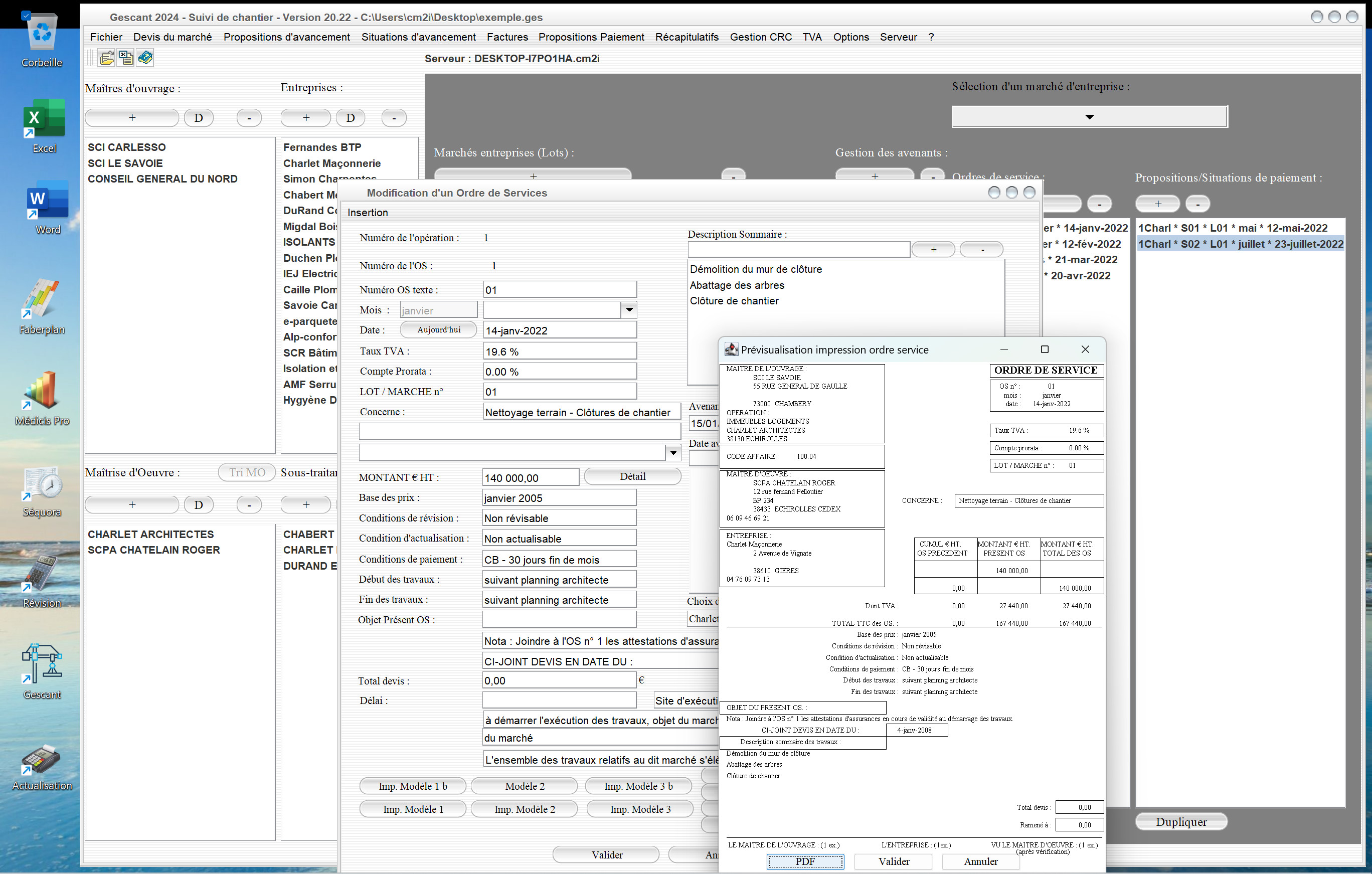Click the PDF button in preview
The height and width of the screenshot is (874, 1372).
[805, 861]
